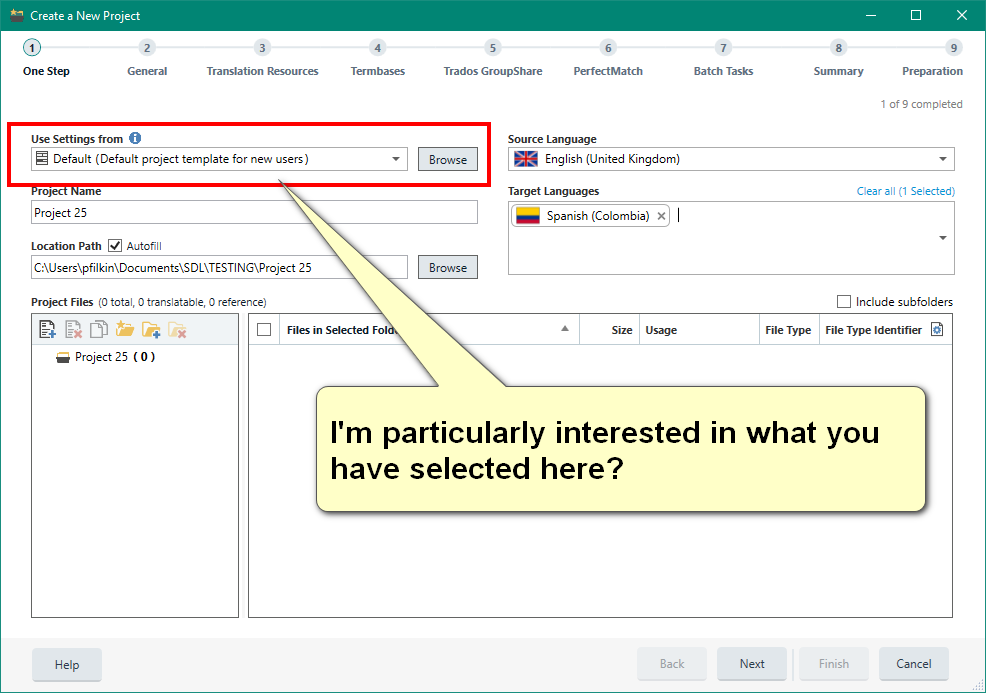
Task: Click the Copy Files icon
Action: point(99,328)
